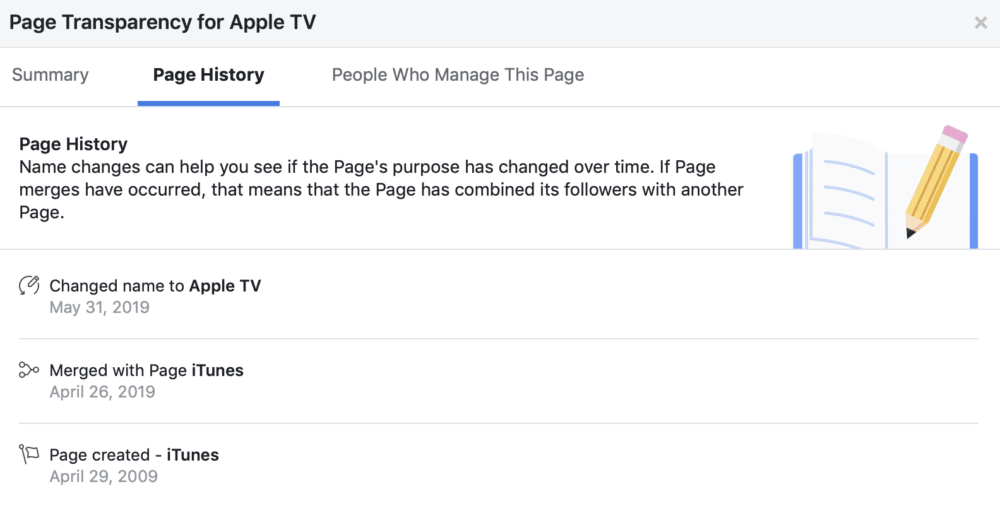Select the Page History tab
Screen dimensions: 1000x506
tap(209, 75)
